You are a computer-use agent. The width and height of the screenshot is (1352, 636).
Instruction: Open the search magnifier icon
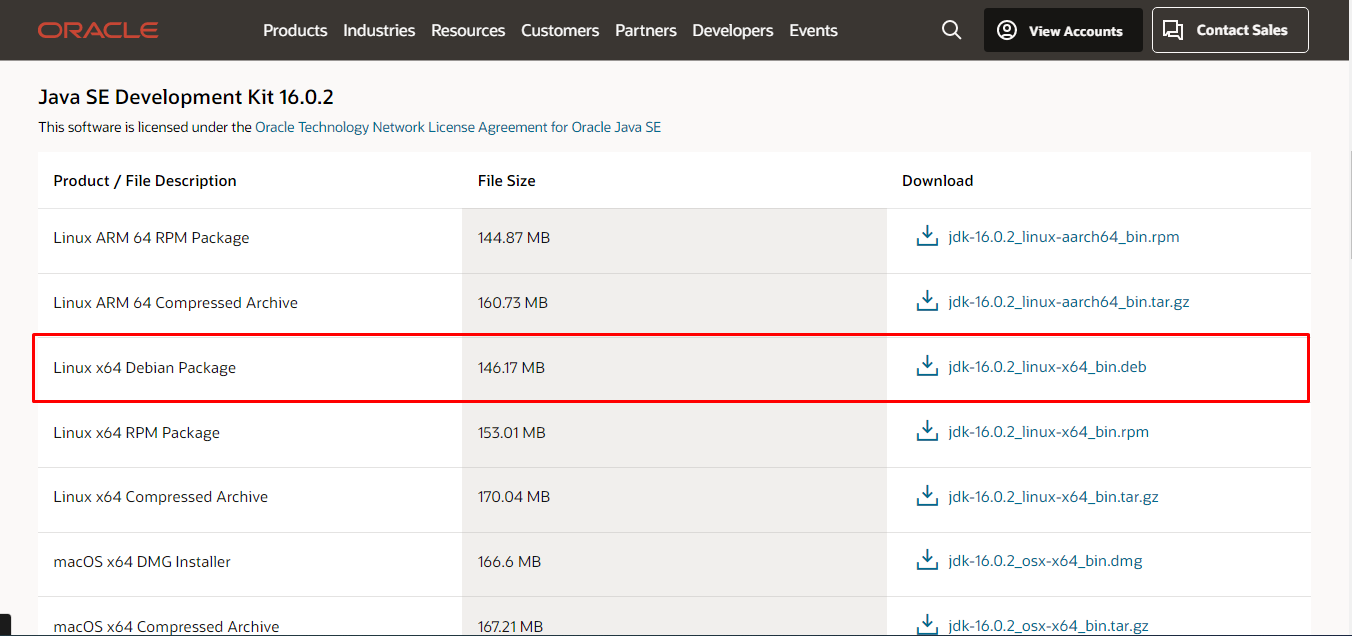click(951, 30)
